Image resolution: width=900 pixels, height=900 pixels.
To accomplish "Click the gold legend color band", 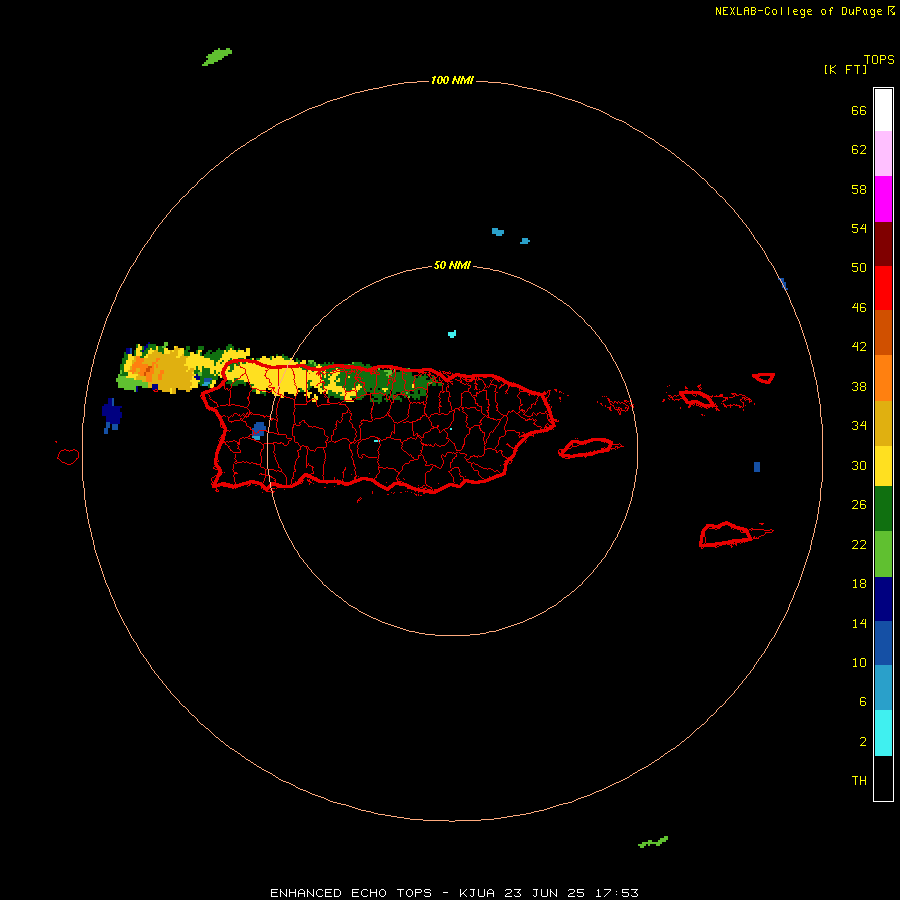I will pyautogui.click(x=883, y=422).
